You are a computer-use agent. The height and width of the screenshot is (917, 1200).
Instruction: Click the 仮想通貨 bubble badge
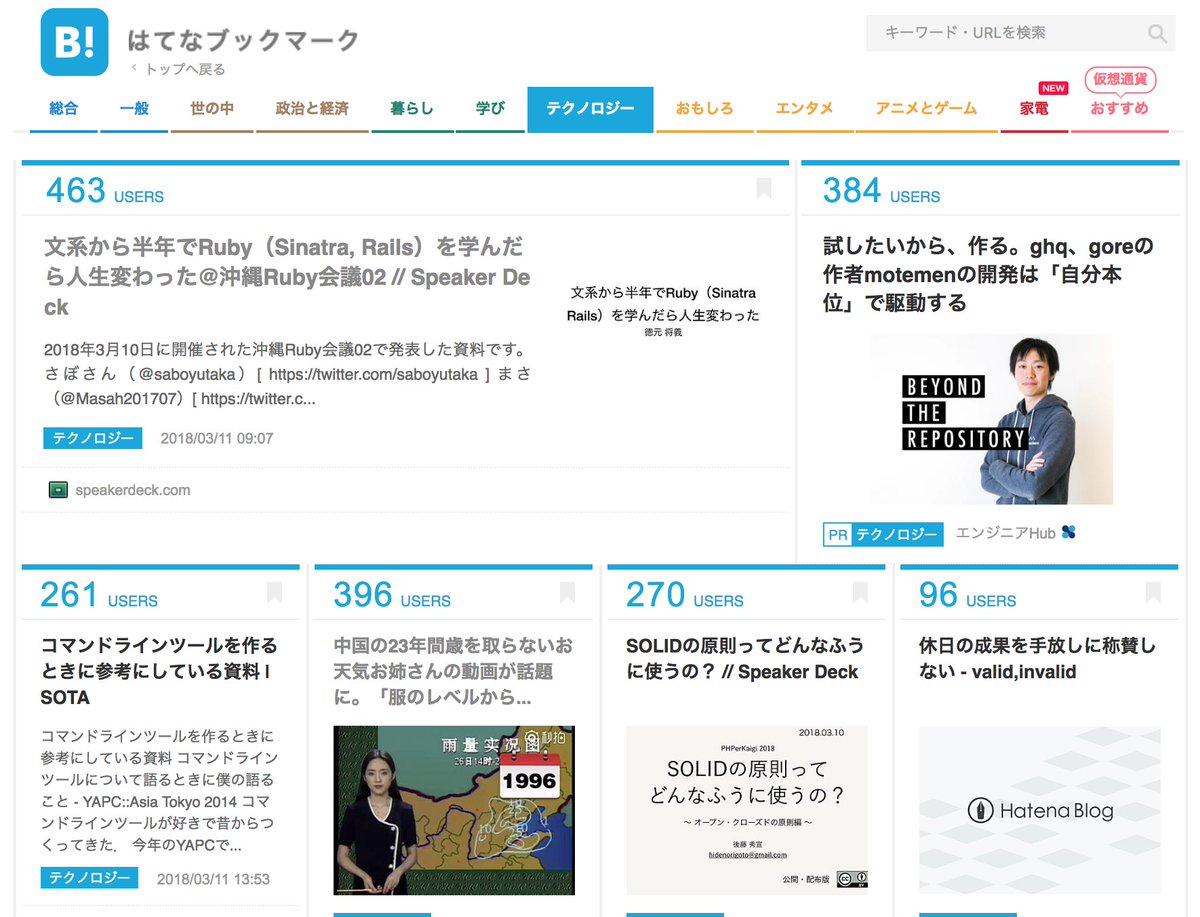(x=1120, y=79)
